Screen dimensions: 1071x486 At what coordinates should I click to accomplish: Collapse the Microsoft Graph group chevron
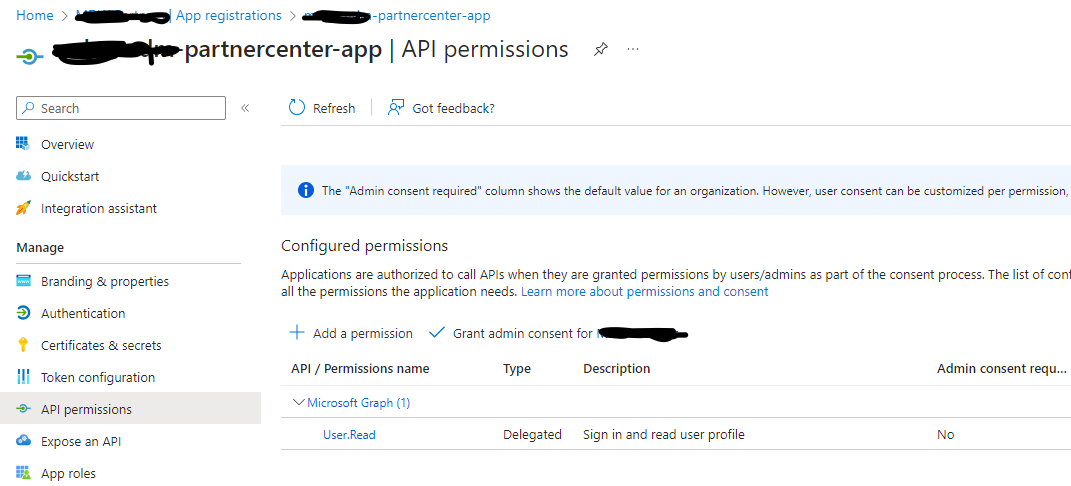point(298,402)
